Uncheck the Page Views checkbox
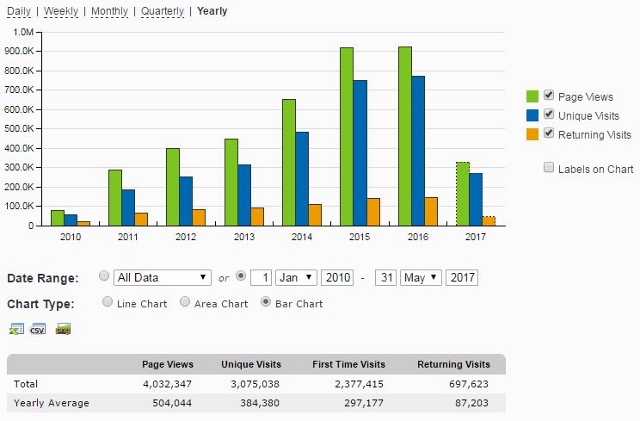 pyautogui.click(x=549, y=96)
